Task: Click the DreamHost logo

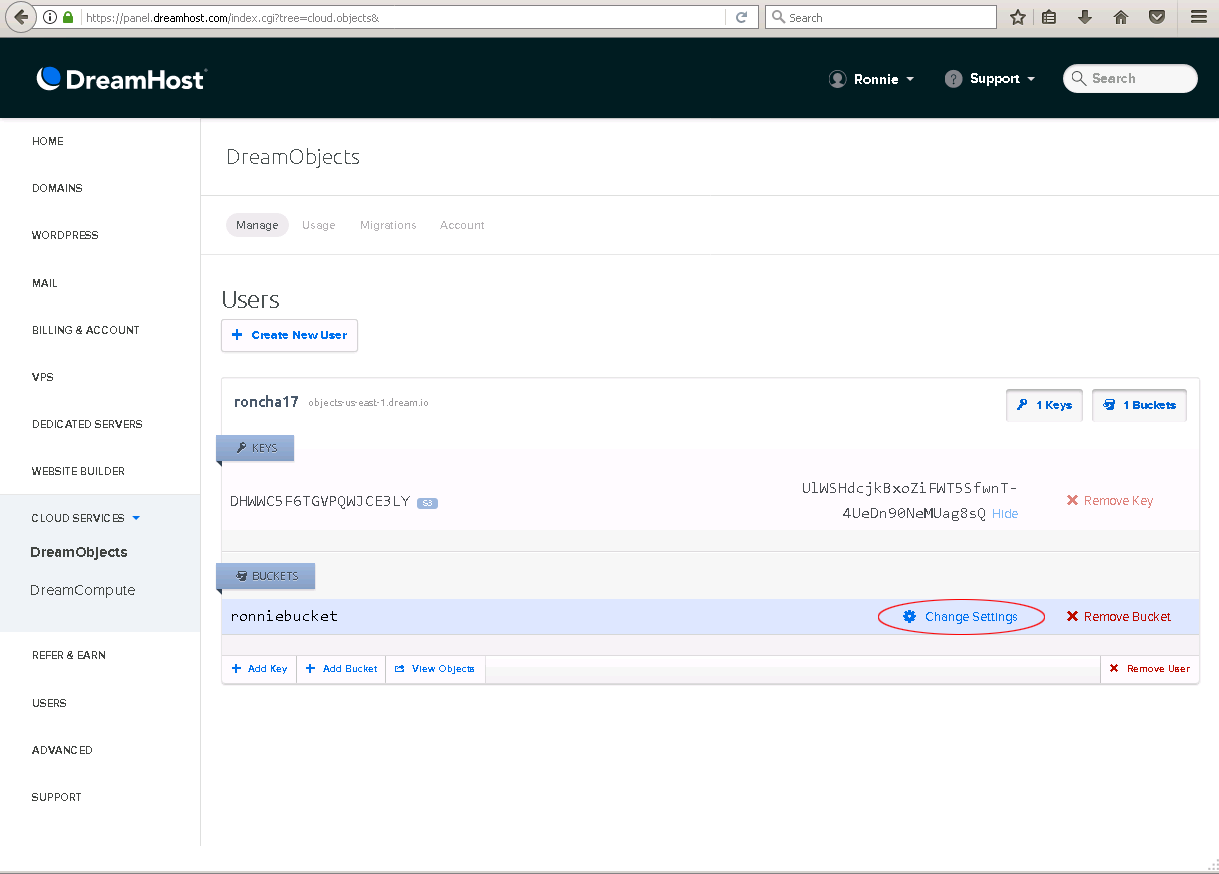Action: click(x=121, y=79)
